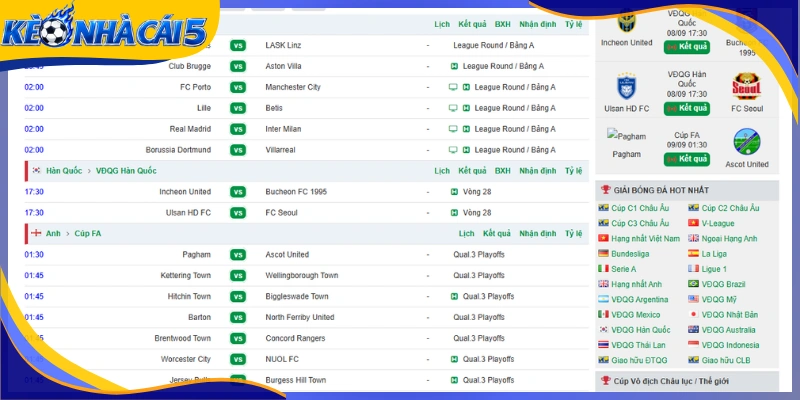Click the TV icon in Borussia Dortmund row
800x400 pixels.
tap(453, 150)
